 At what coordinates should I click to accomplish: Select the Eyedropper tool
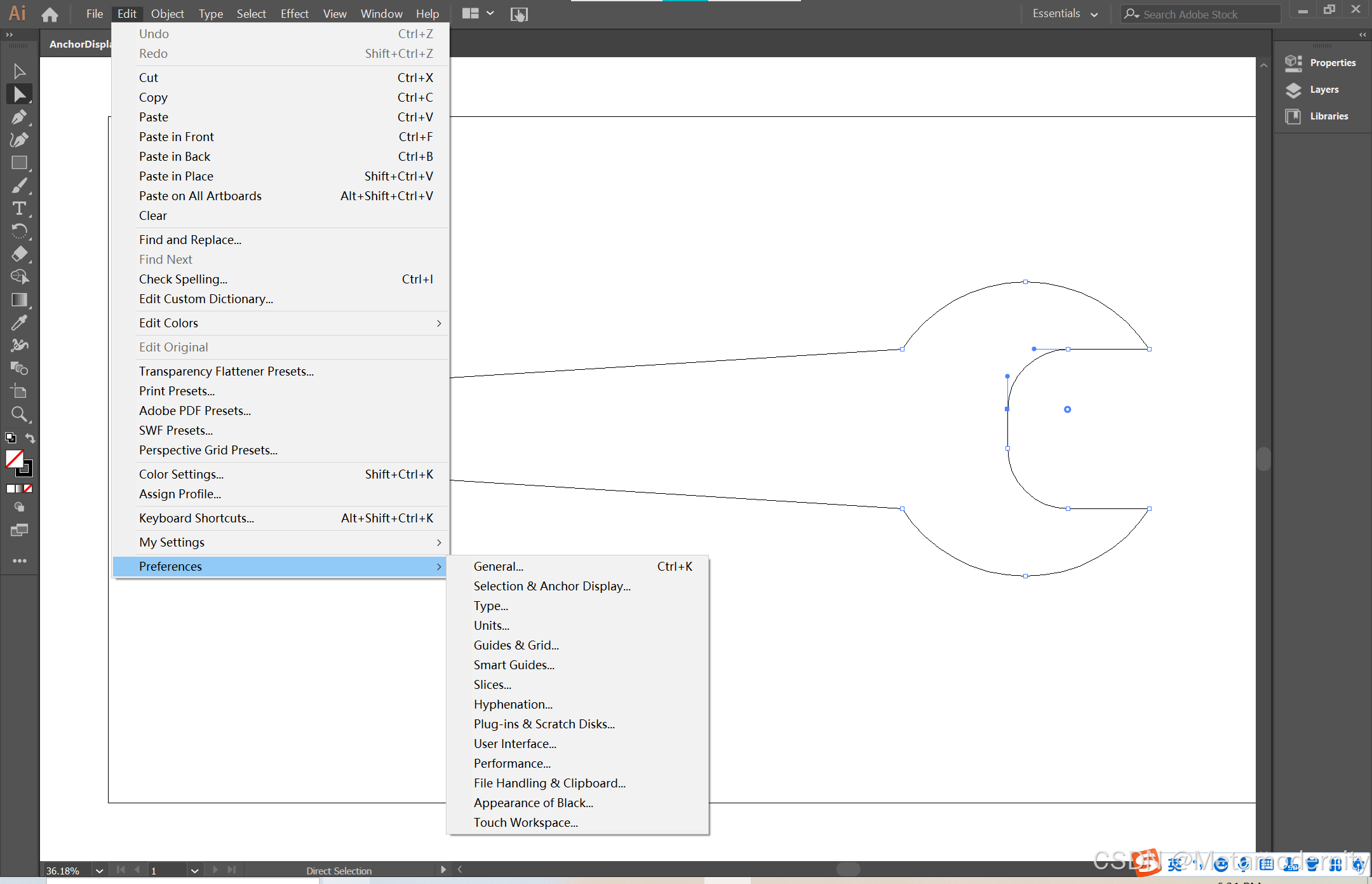point(19,322)
